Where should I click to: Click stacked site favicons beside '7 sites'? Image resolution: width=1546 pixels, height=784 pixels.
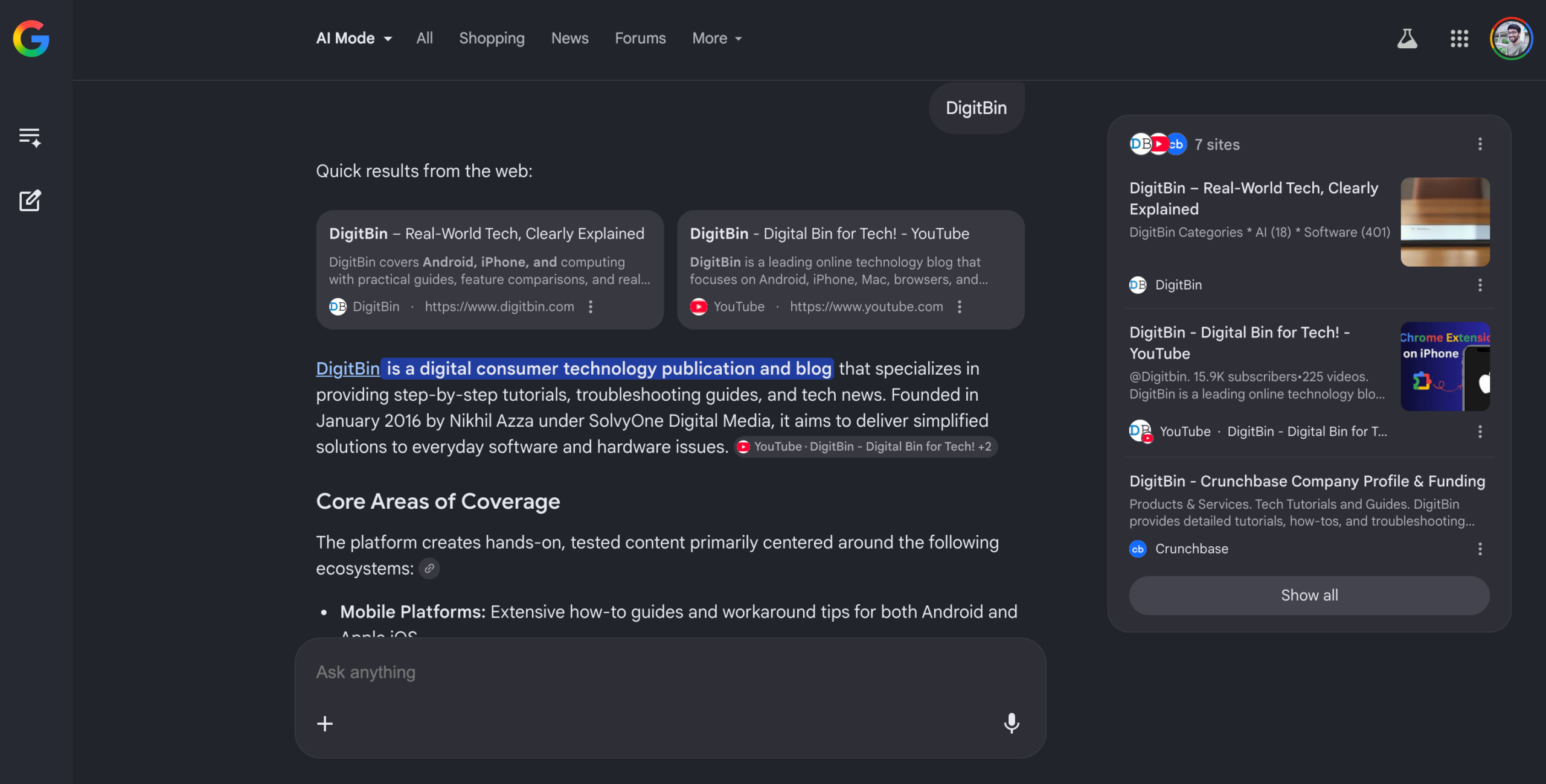1158,144
